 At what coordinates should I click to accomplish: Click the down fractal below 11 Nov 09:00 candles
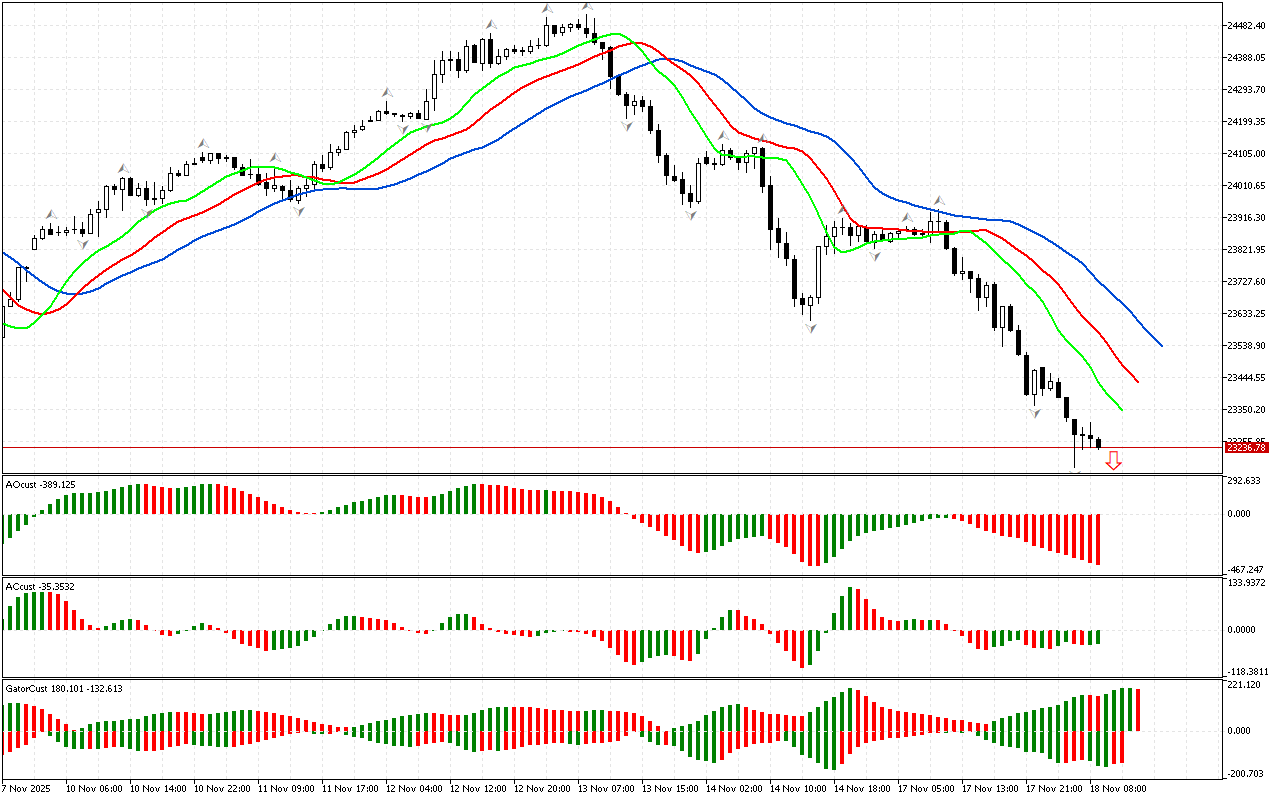pos(297,209)
